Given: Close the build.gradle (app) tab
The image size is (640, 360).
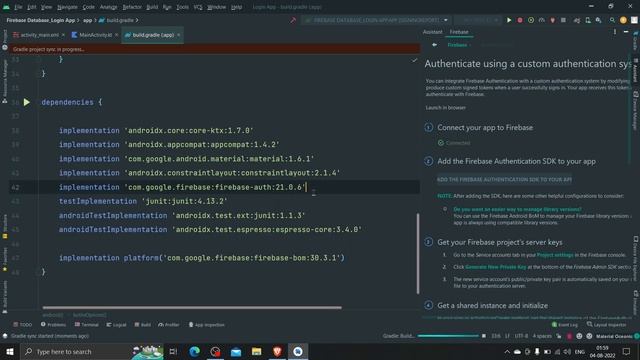Looking at the screenshot, I should pyautogui.click(x=178, y=35).
